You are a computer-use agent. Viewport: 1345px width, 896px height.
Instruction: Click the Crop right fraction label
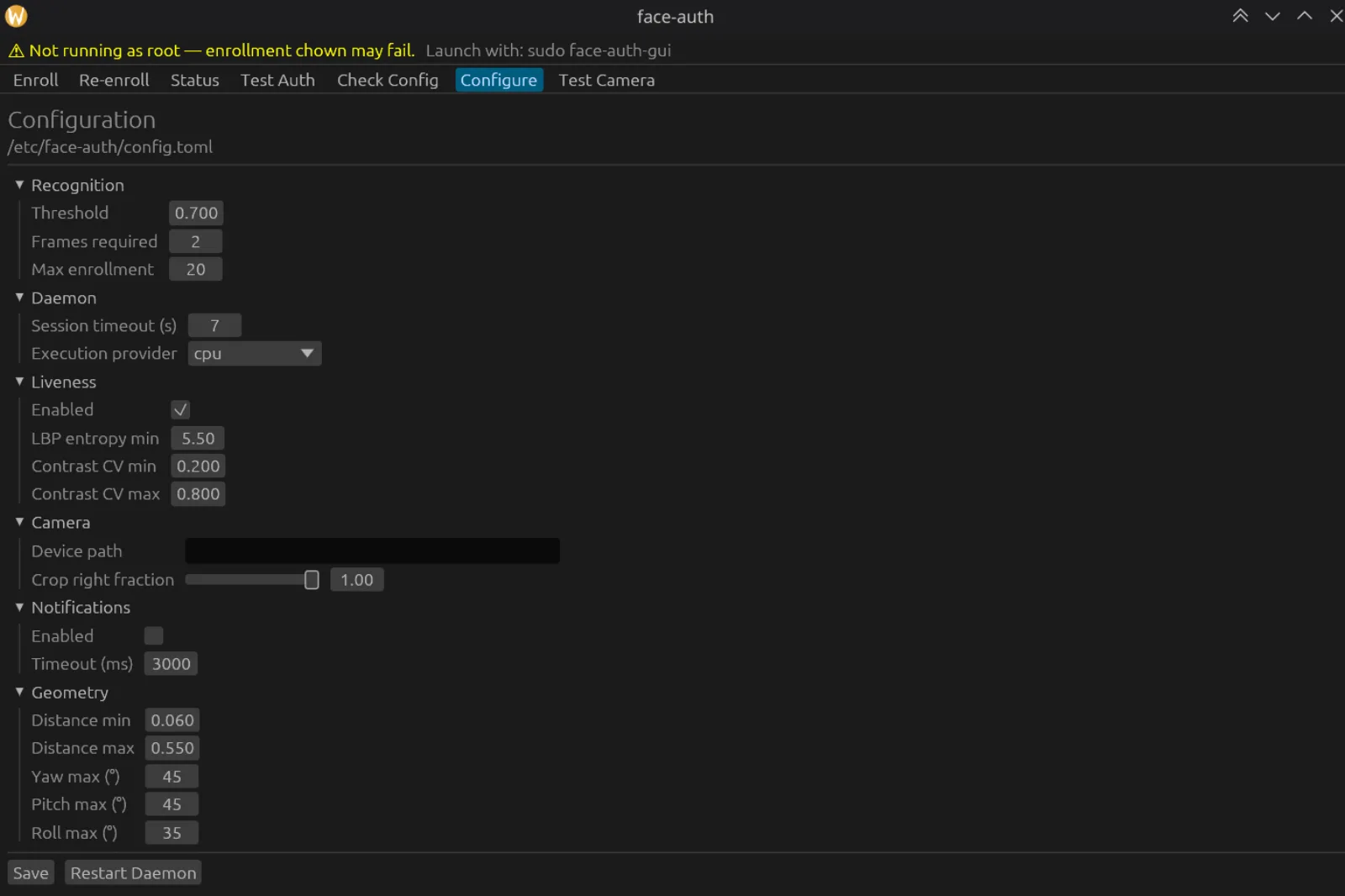[103, 580]
